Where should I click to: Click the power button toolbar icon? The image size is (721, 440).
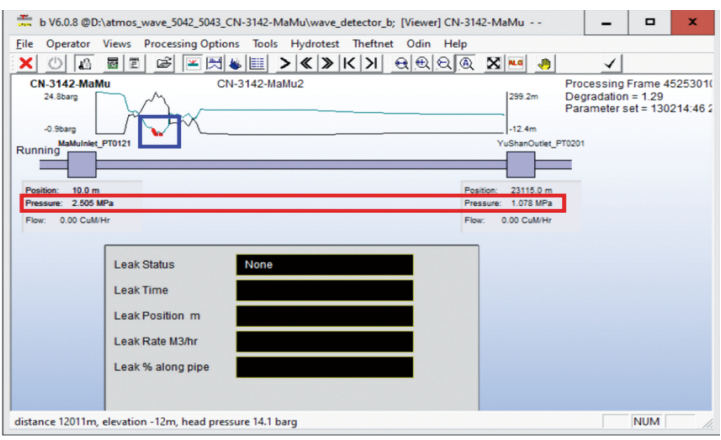56,63
